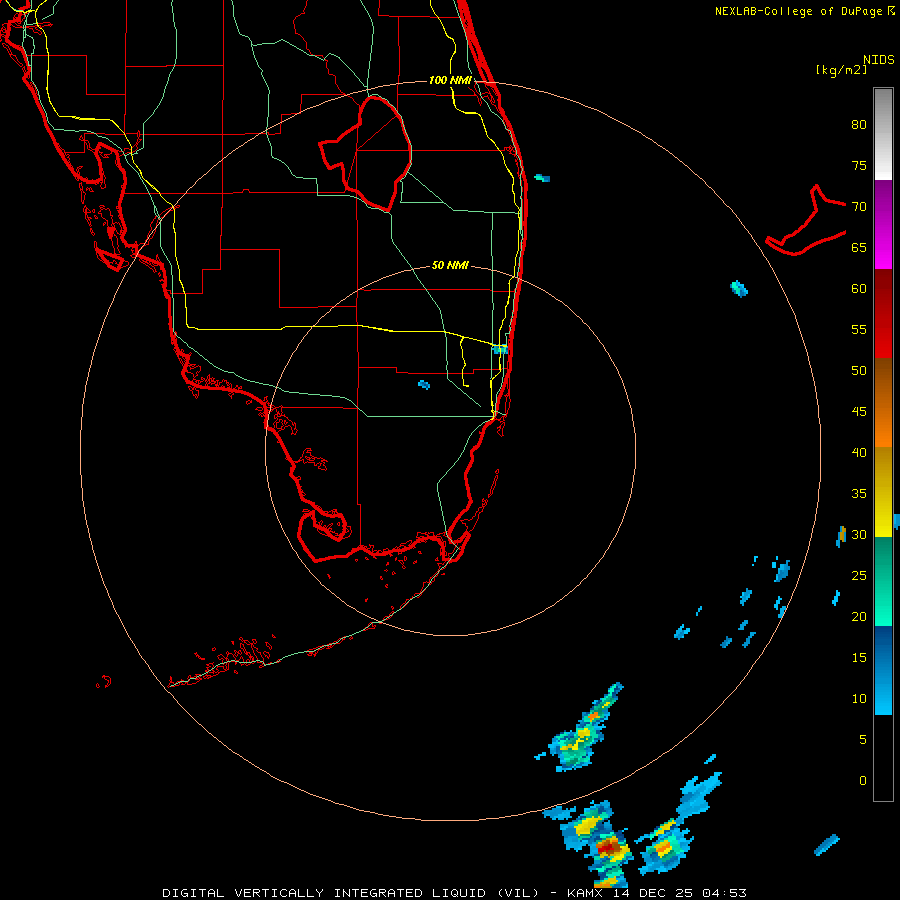Click the red-core storm cell at bottom

tap(609, 847)
